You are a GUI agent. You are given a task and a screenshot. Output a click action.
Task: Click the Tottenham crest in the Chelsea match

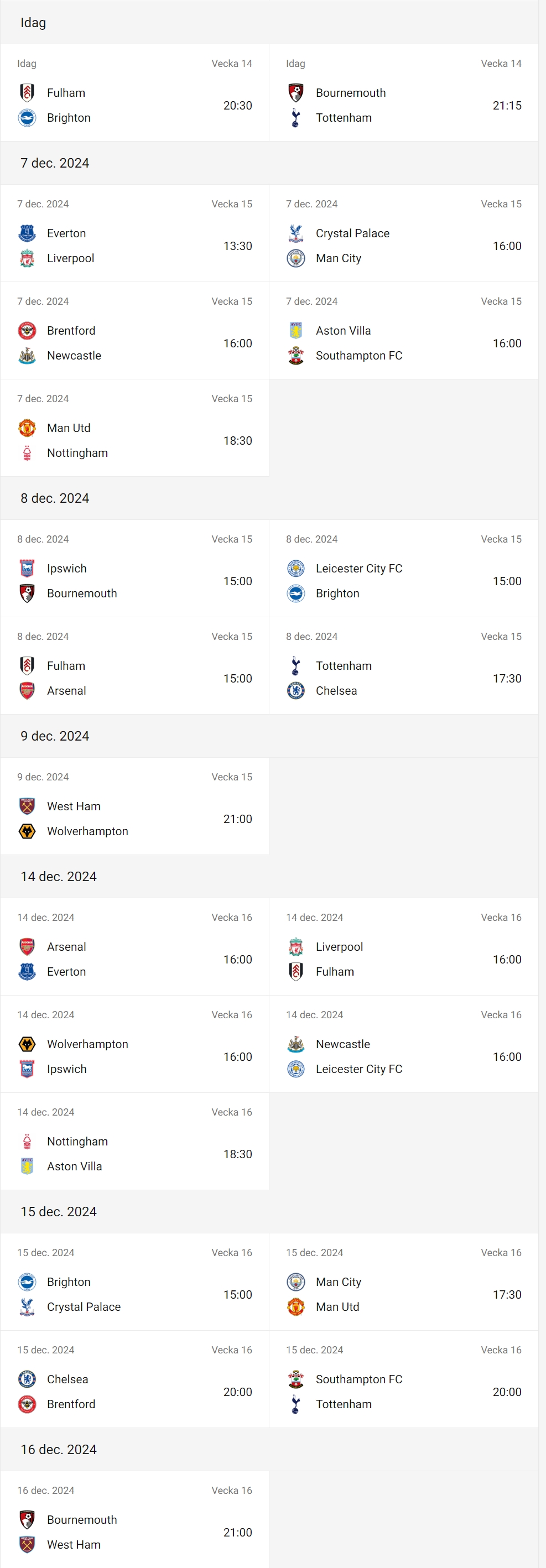pyautogui.click(x=295, y=665)
